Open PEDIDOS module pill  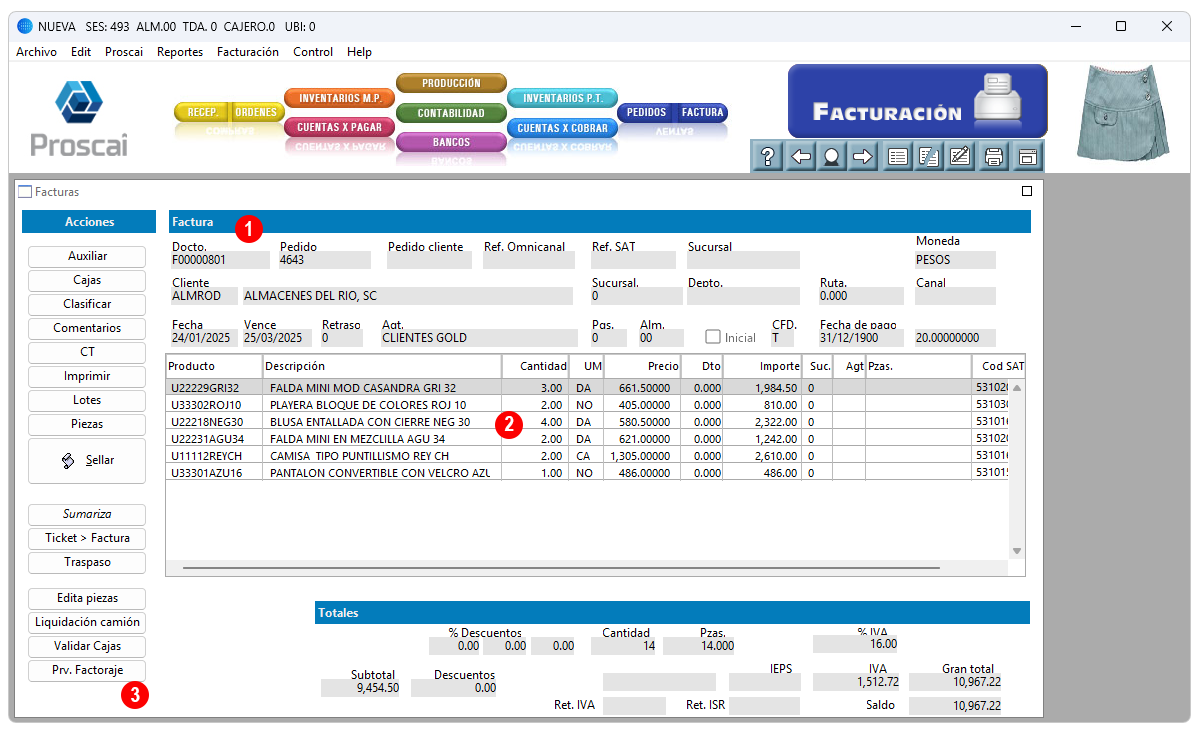click(x=647, y=113)
